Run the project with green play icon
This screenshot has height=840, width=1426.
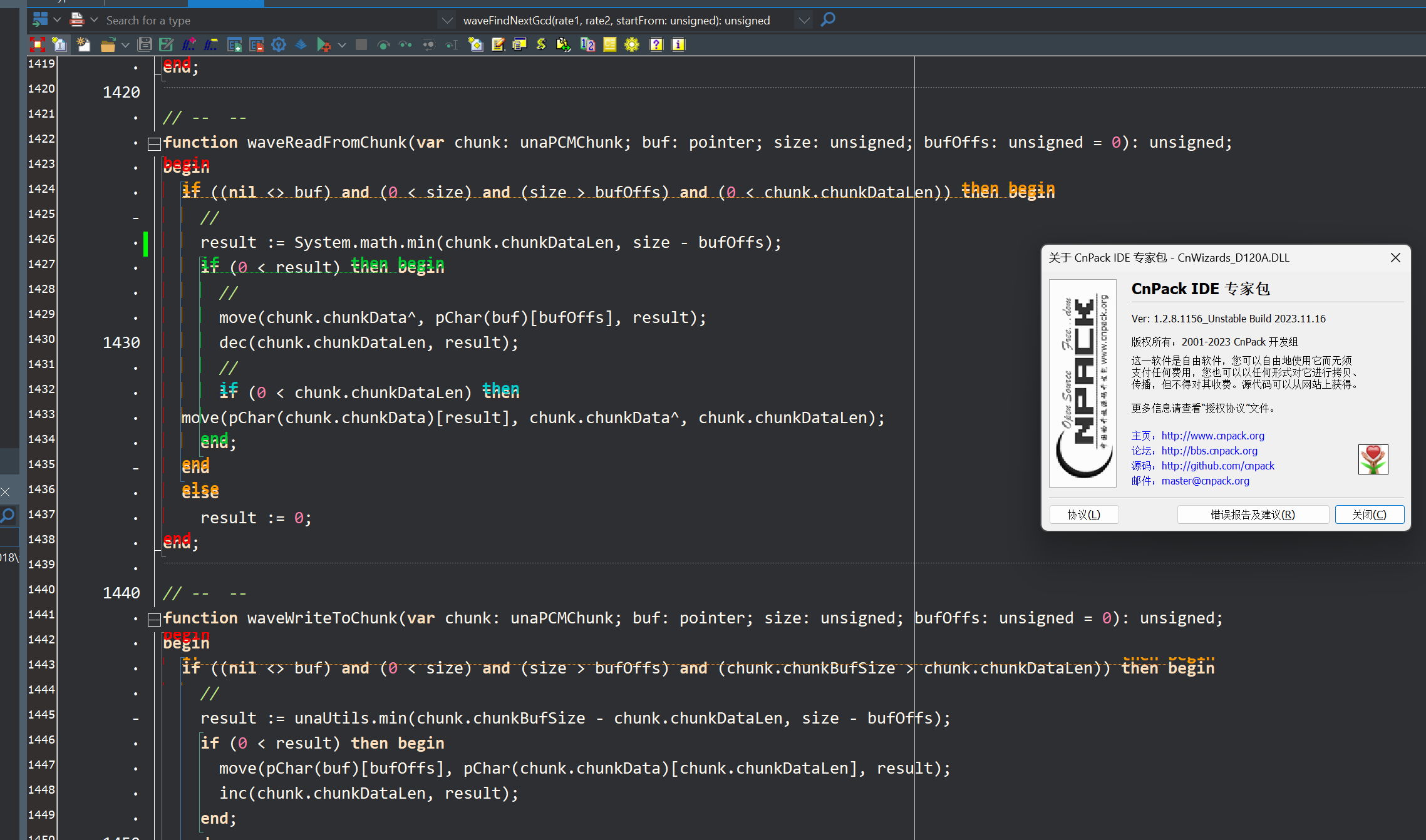pyautogui.click(x=323, y=44)
